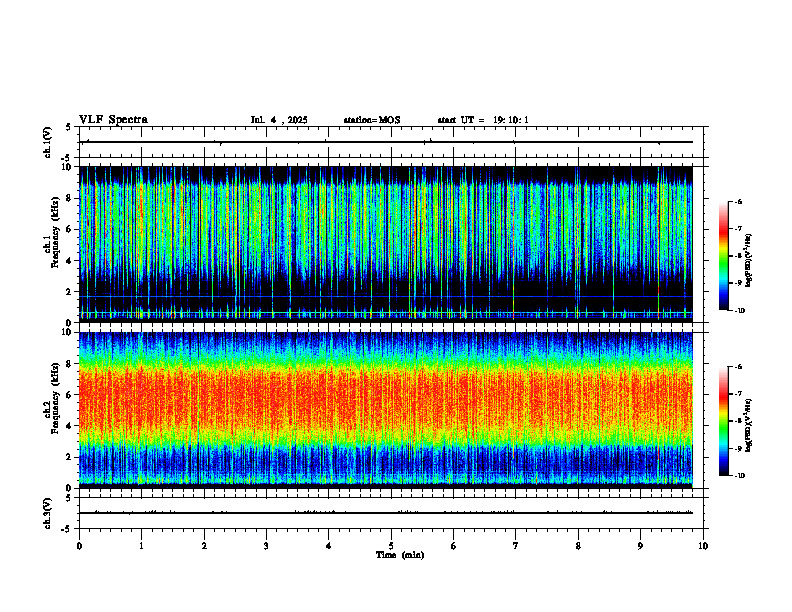
Task: Click the "VLF Spectra" title text
Action: 113,120
